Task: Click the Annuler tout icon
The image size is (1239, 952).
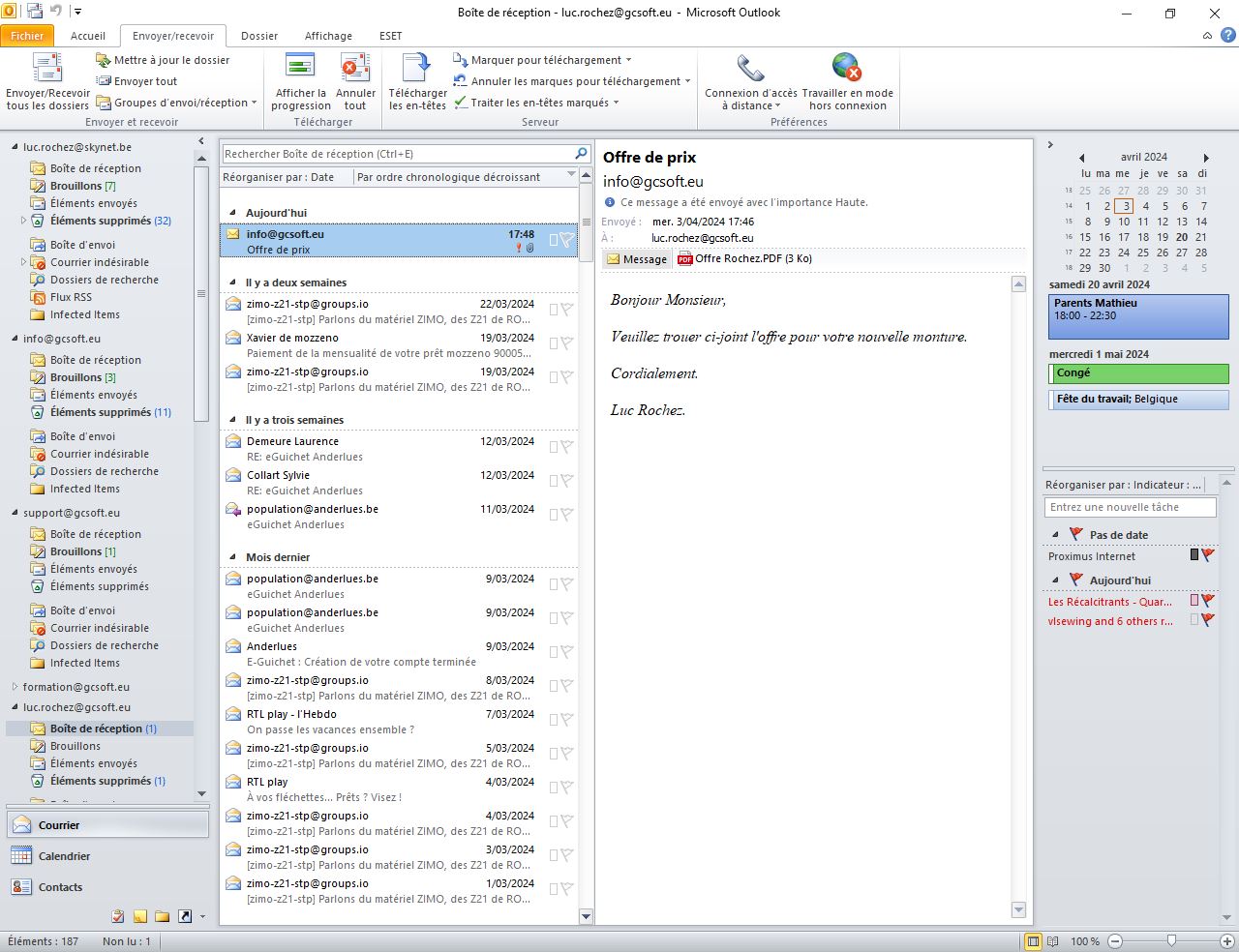Action: click(x=355, y=68)
